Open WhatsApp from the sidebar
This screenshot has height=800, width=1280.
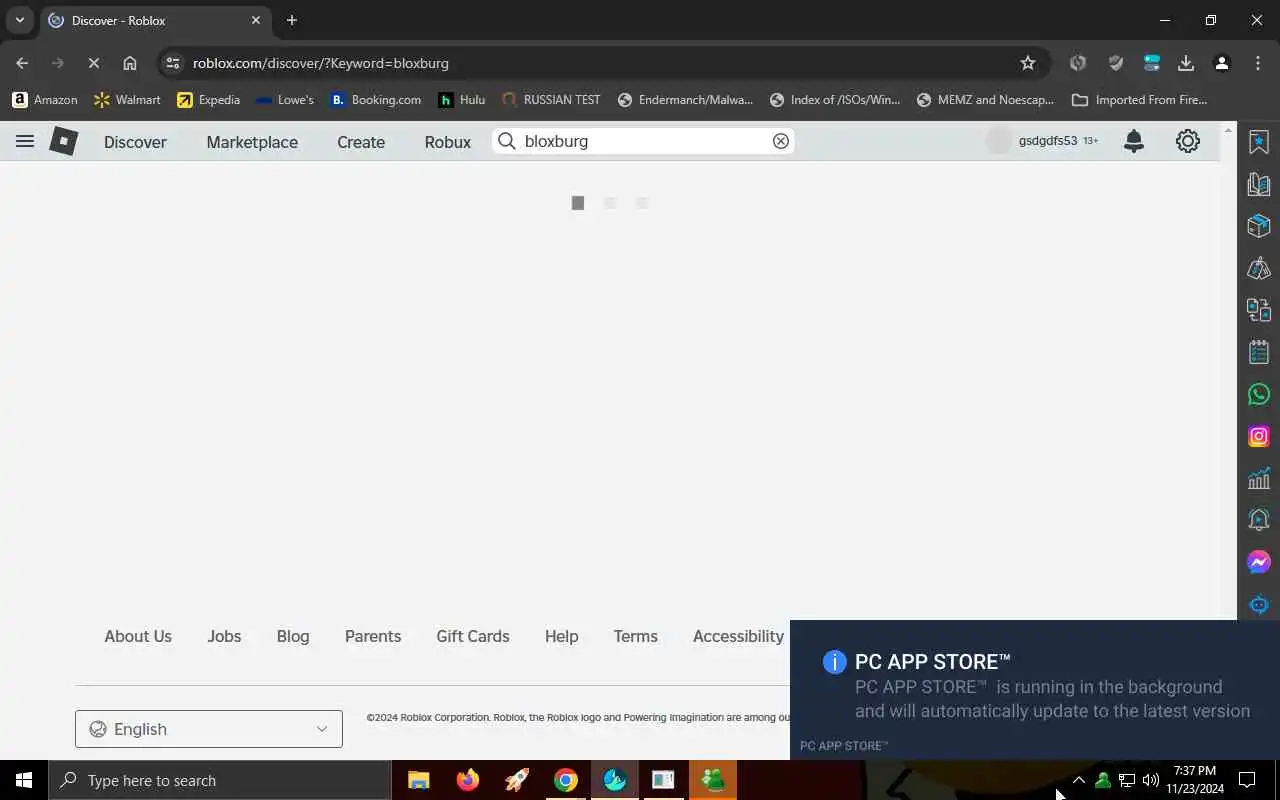tap(1259, 394)
